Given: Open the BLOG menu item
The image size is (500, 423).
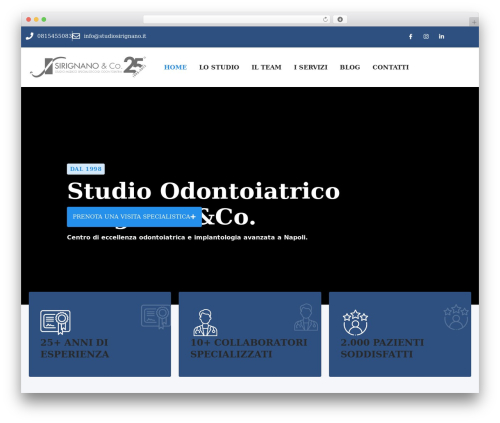Looking at the screenshot, I should (350, 67).
